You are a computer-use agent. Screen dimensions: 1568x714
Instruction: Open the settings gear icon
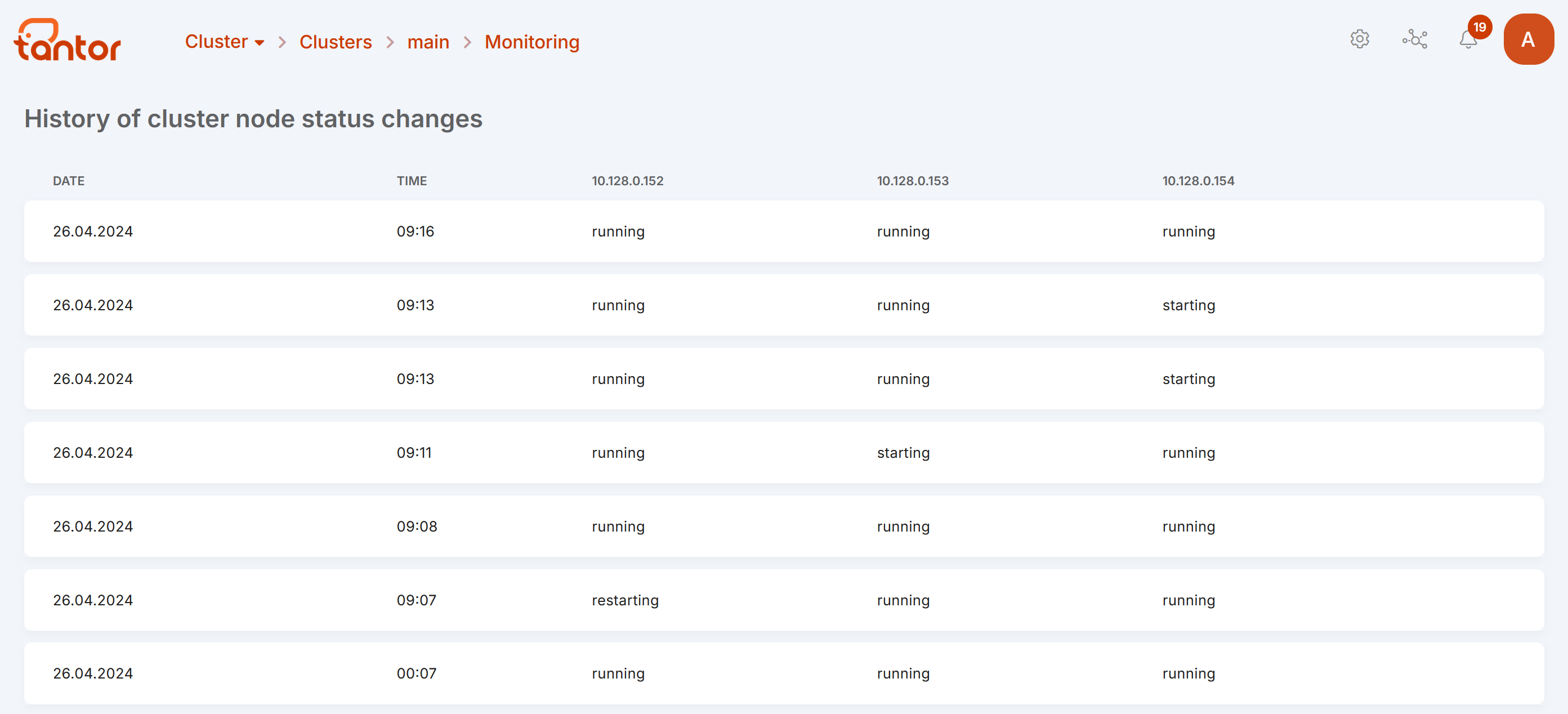(1359, 39)
